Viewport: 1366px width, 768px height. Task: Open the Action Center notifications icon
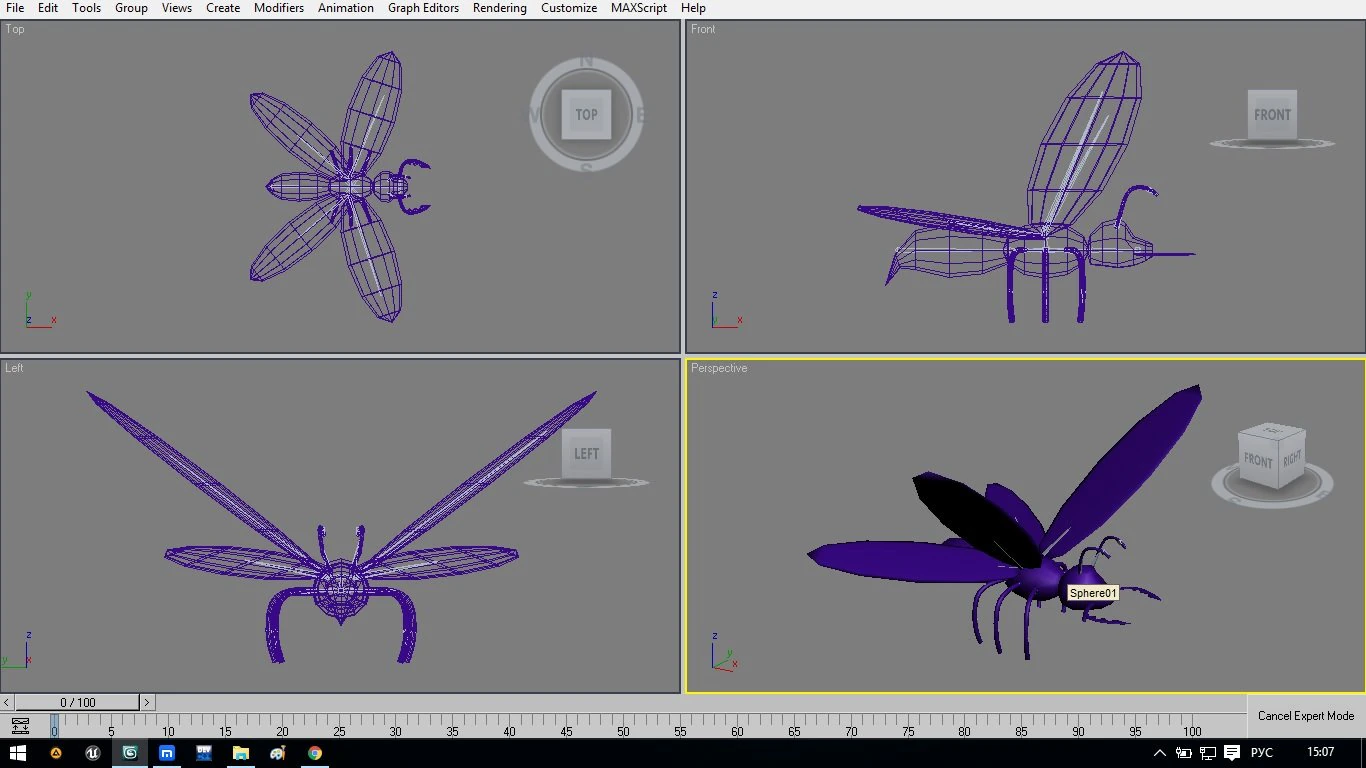click(x=1232, y=753)
